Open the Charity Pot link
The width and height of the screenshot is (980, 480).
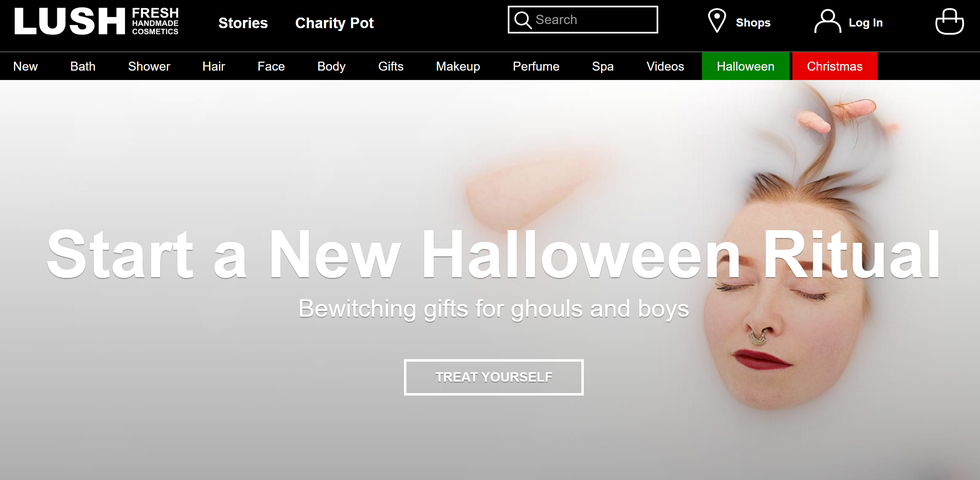[334, 23]
